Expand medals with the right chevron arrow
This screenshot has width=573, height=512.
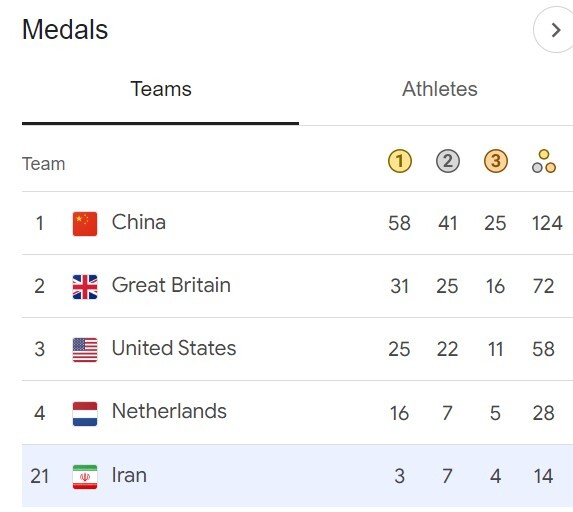tap(555, 30)
